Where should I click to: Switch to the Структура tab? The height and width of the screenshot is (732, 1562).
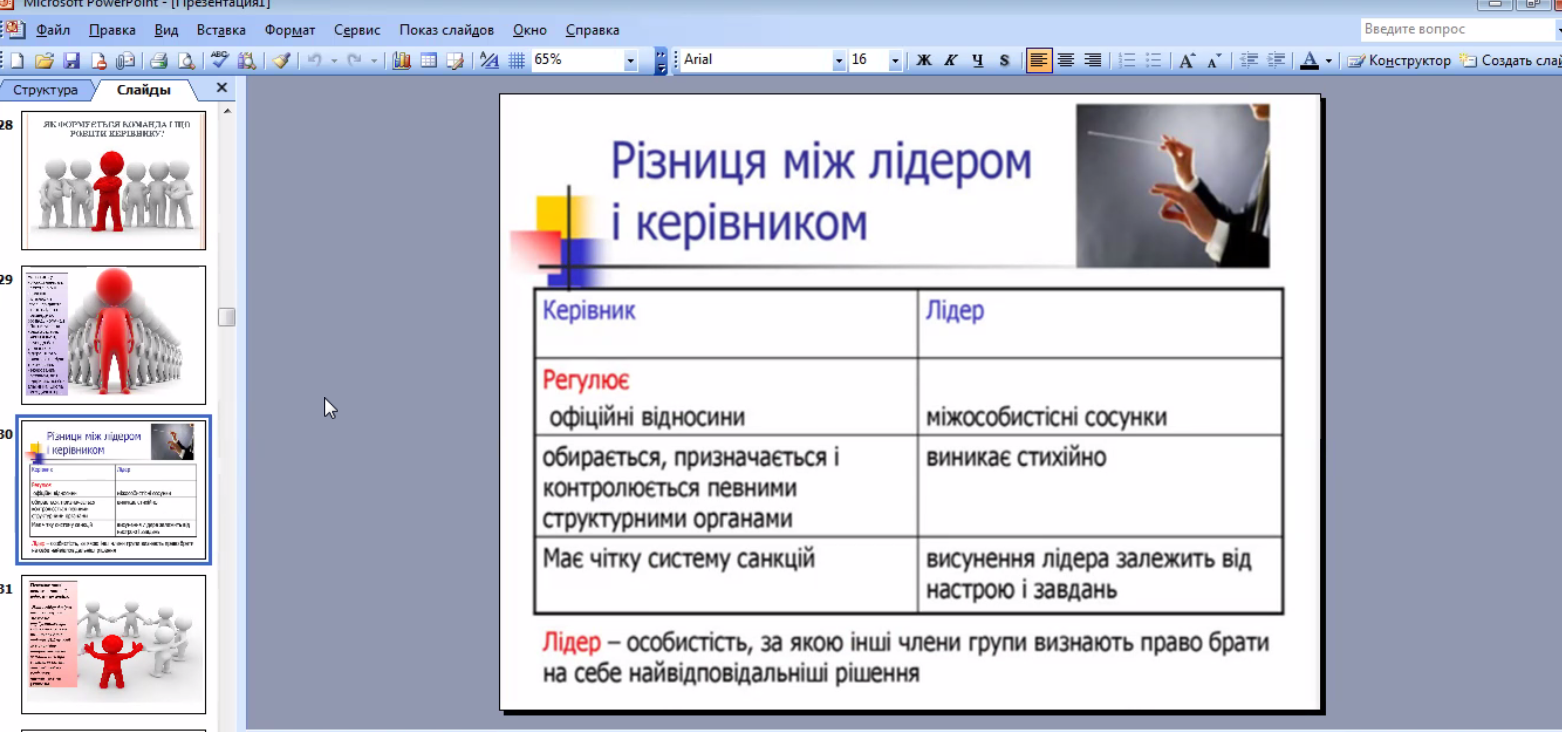pyautogui.click(x=45, y=90)
